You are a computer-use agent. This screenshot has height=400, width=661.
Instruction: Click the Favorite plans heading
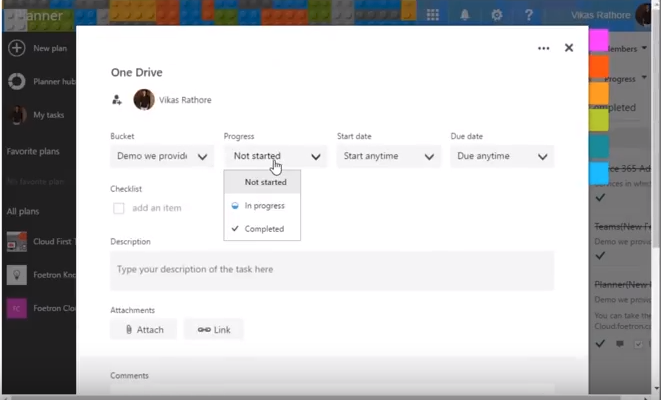(33, 151)
